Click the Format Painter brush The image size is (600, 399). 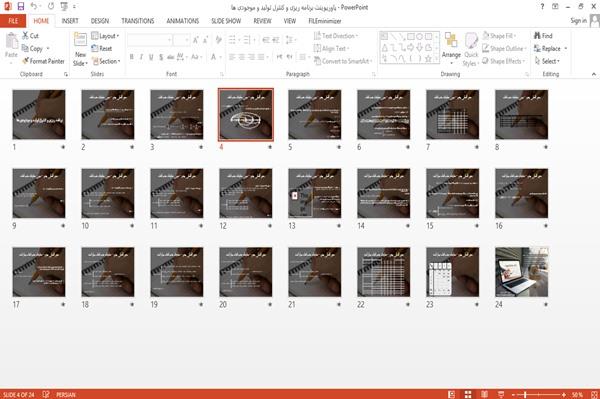tap(25, 61)
